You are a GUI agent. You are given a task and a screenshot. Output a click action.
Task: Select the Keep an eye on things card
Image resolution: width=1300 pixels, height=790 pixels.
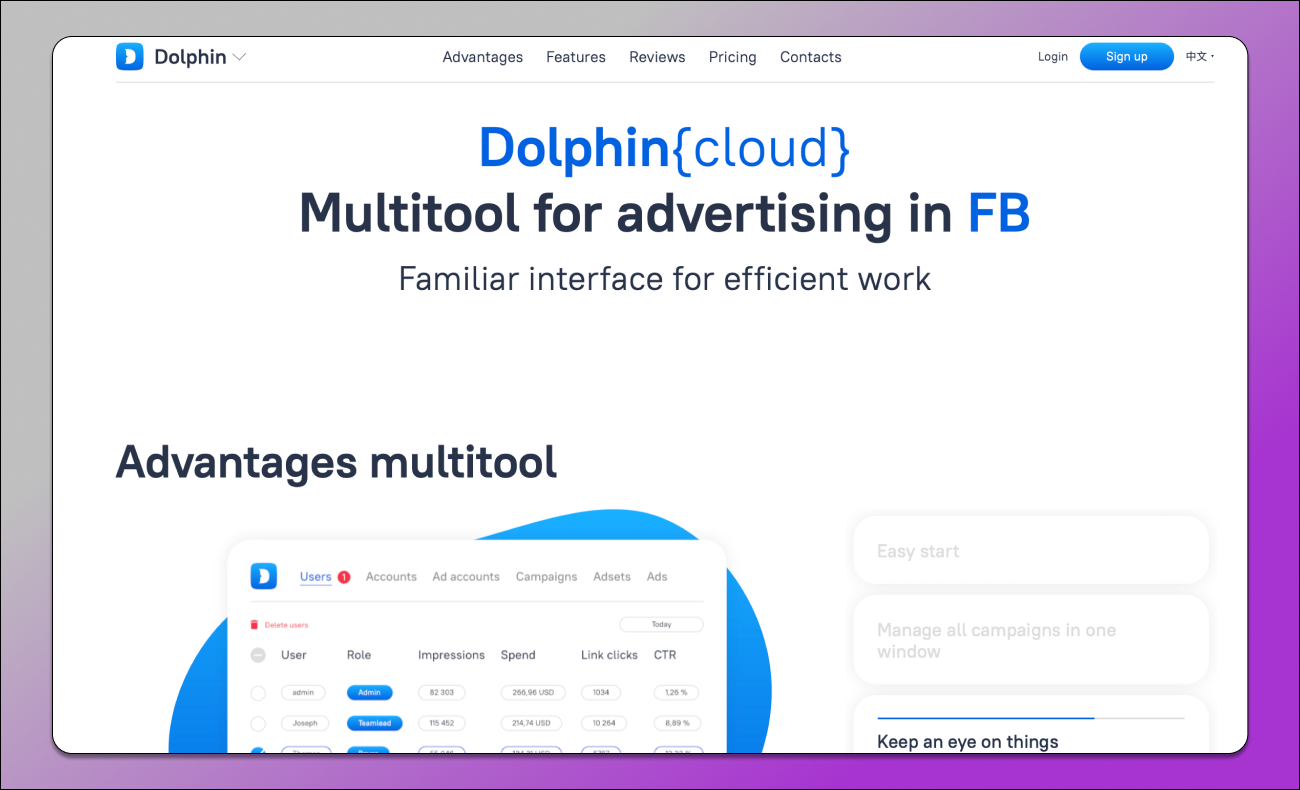[1031, 725]
